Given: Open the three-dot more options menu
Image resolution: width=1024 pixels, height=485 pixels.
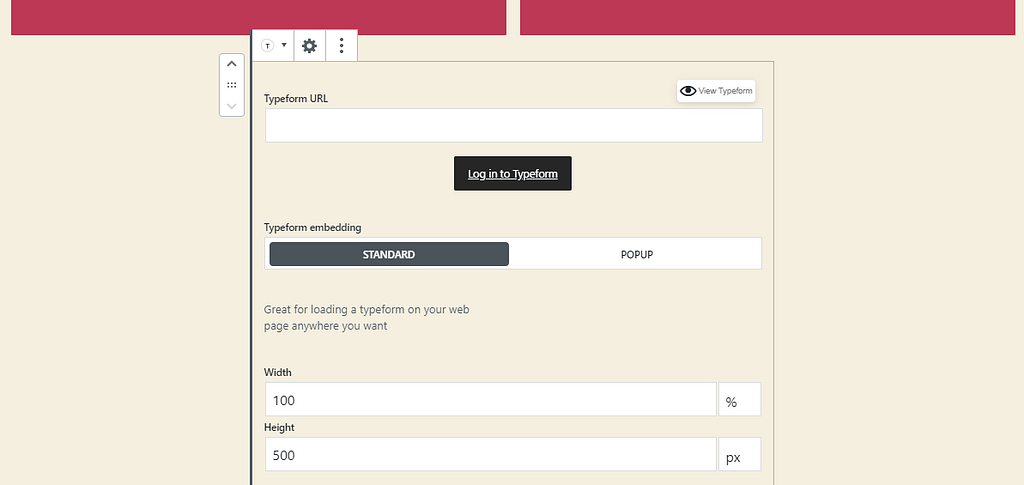Looking at the screenshot, I should click(x=341, y=46).
